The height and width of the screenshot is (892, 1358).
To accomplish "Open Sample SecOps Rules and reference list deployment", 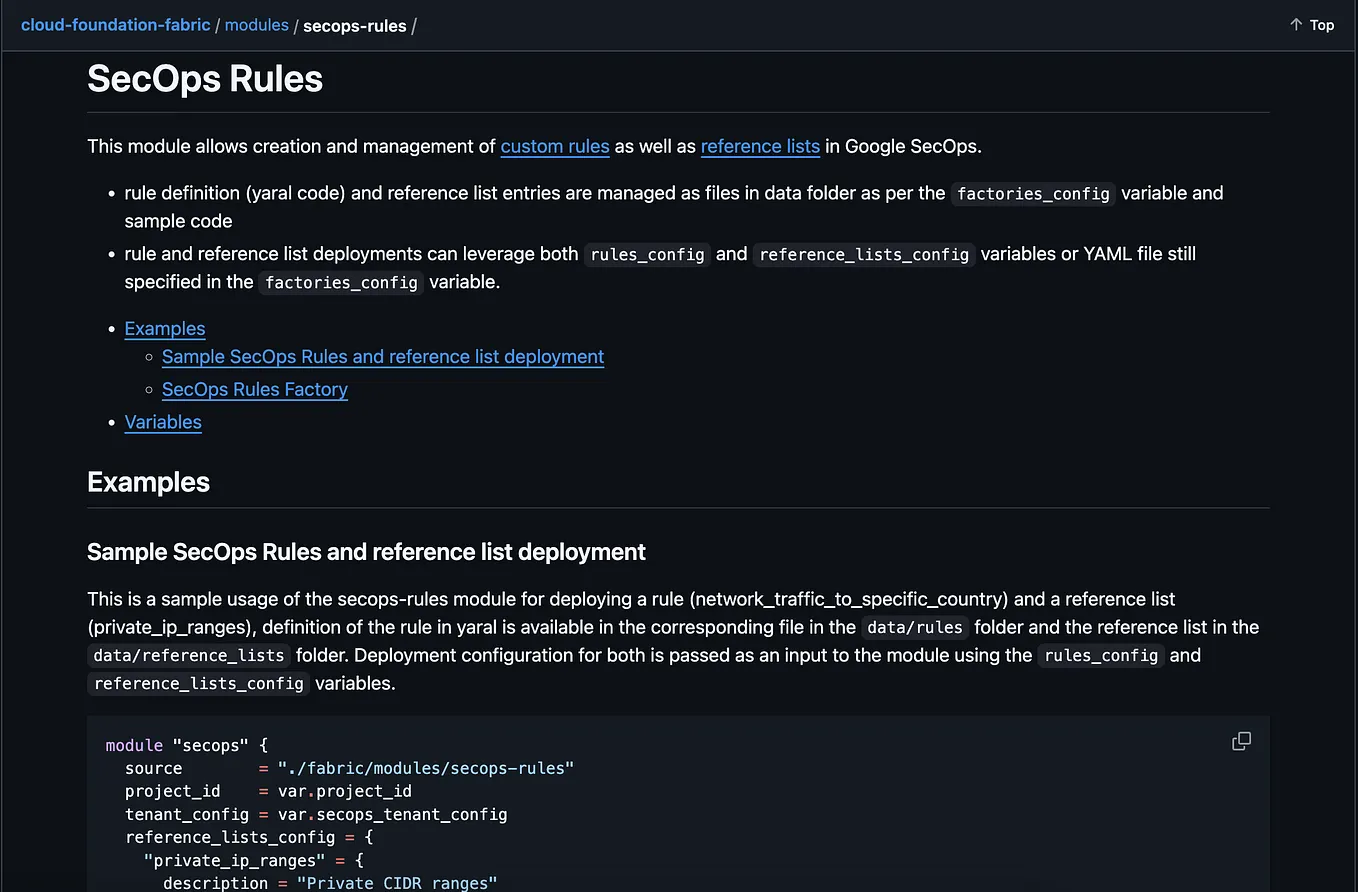I will [383, 356].
